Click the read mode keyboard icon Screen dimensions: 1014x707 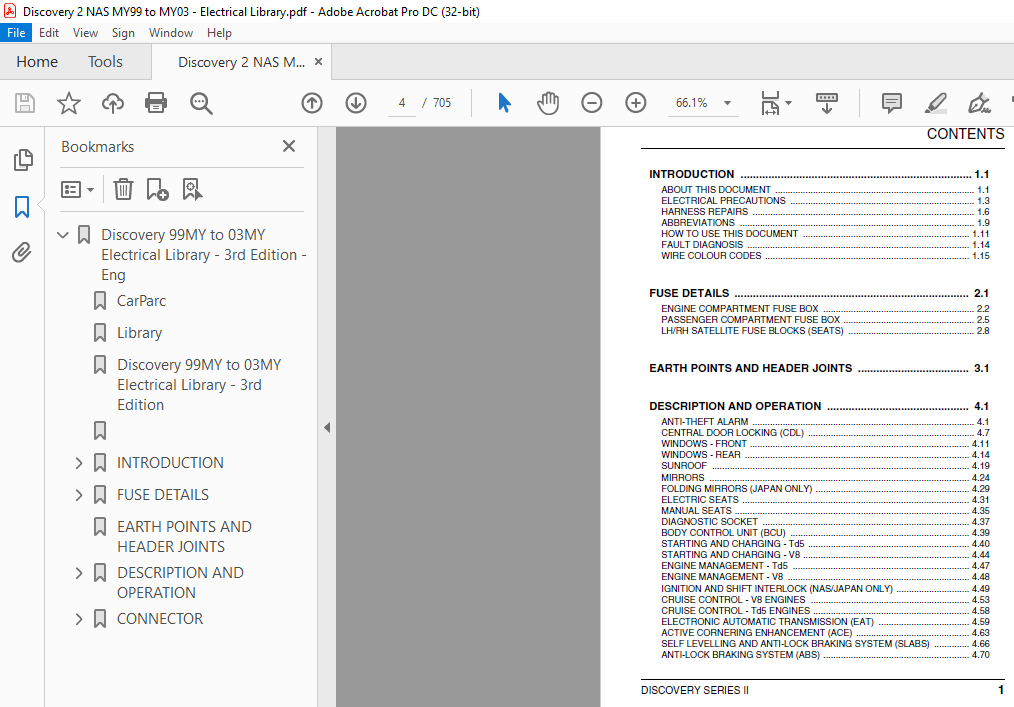pos(826,103)
